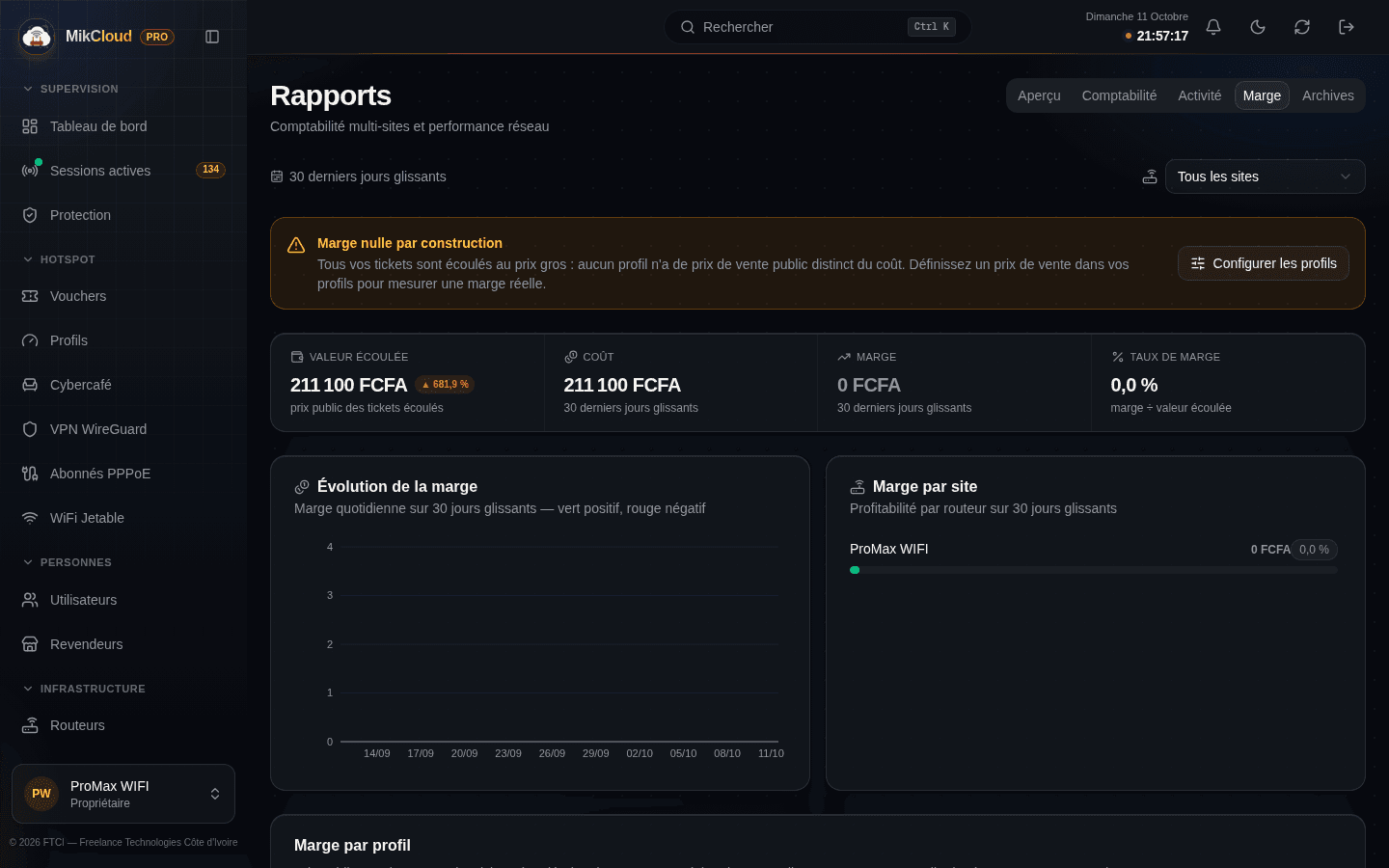The height and width of the screenshot is (868, 1389).
Task: Collapse the PERSONNES section
Action: [x=68, y=562]
